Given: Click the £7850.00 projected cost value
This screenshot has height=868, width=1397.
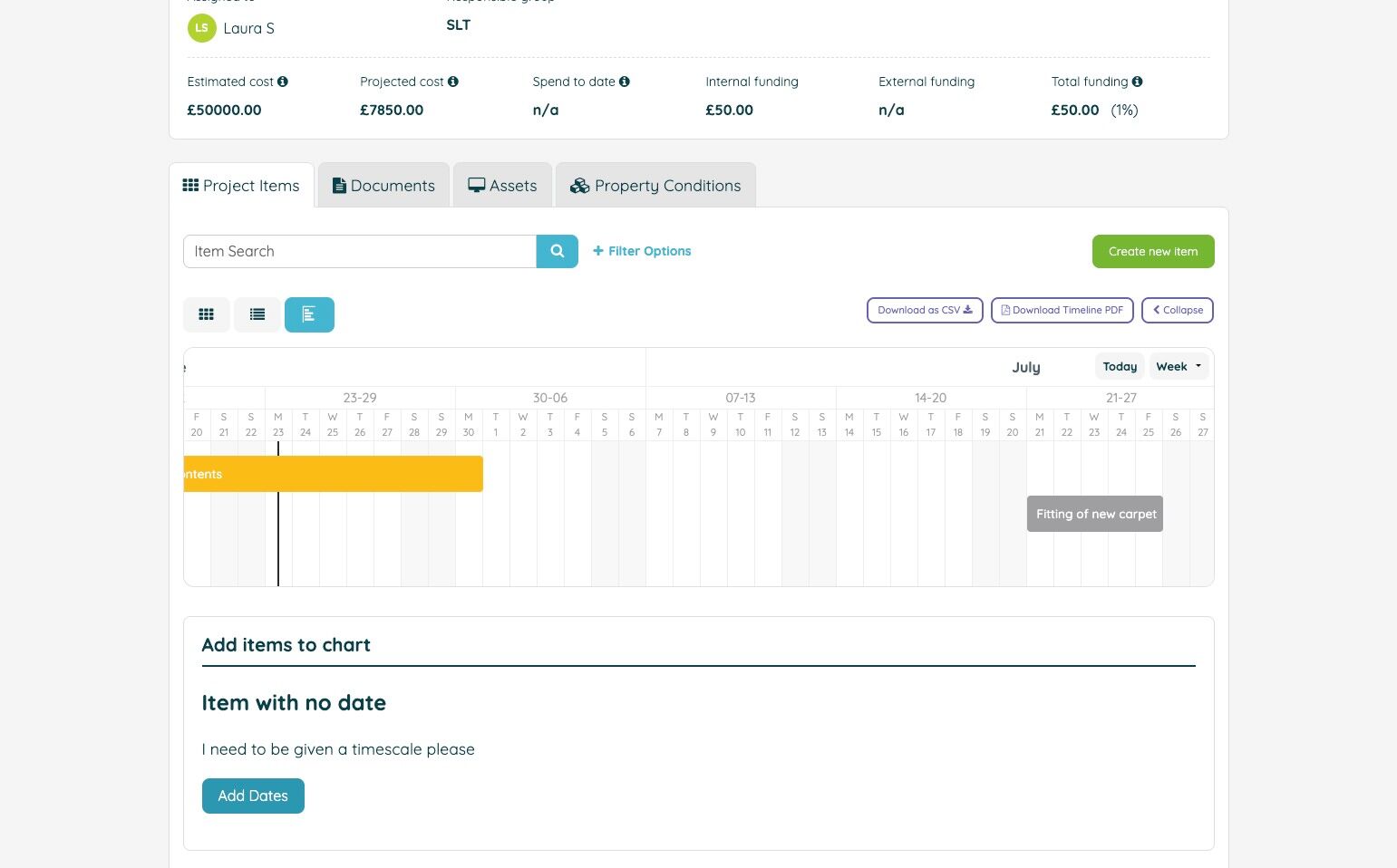Looking at the screenshot, I should [392, 111].
